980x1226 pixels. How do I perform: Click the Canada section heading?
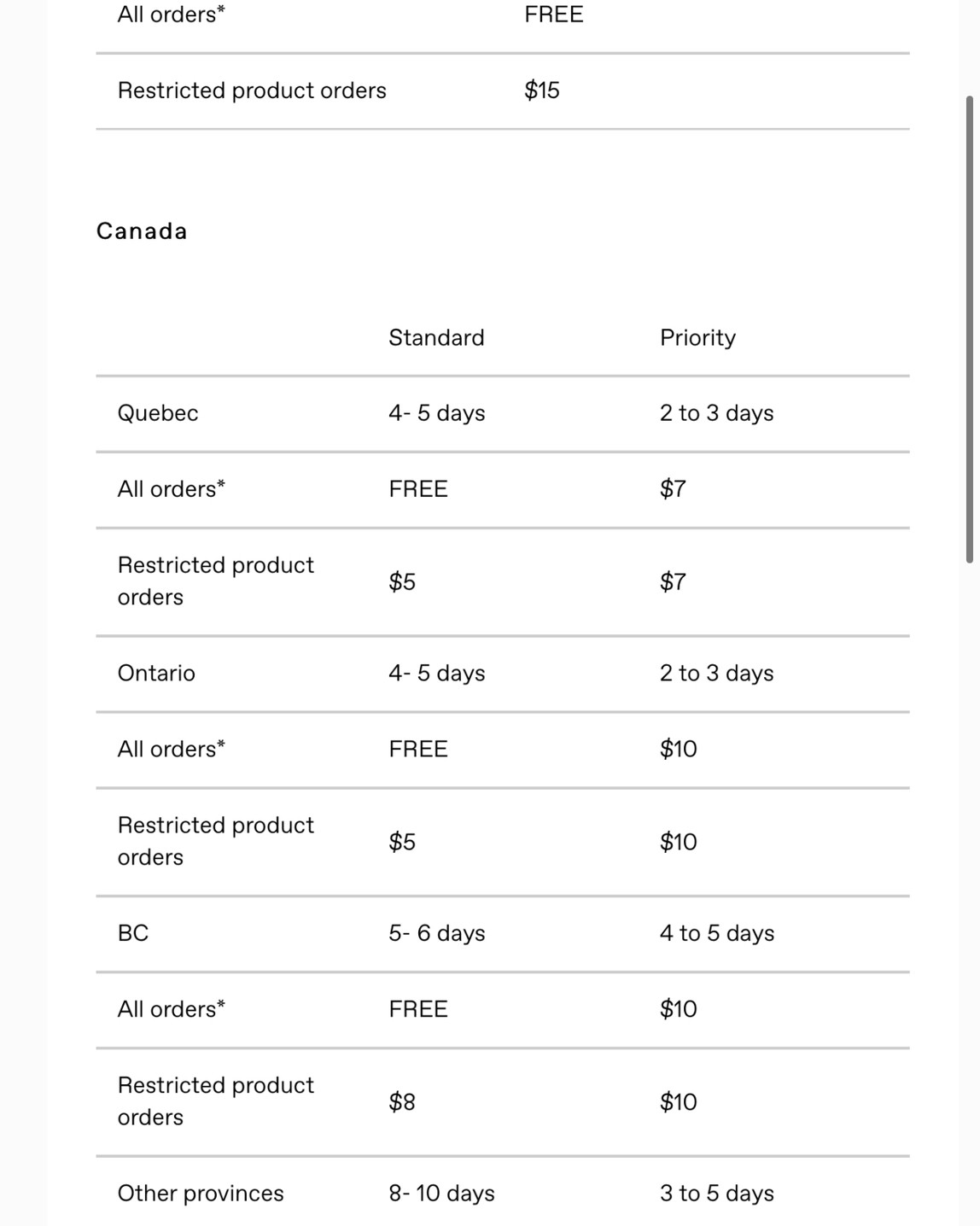point(142,231)
